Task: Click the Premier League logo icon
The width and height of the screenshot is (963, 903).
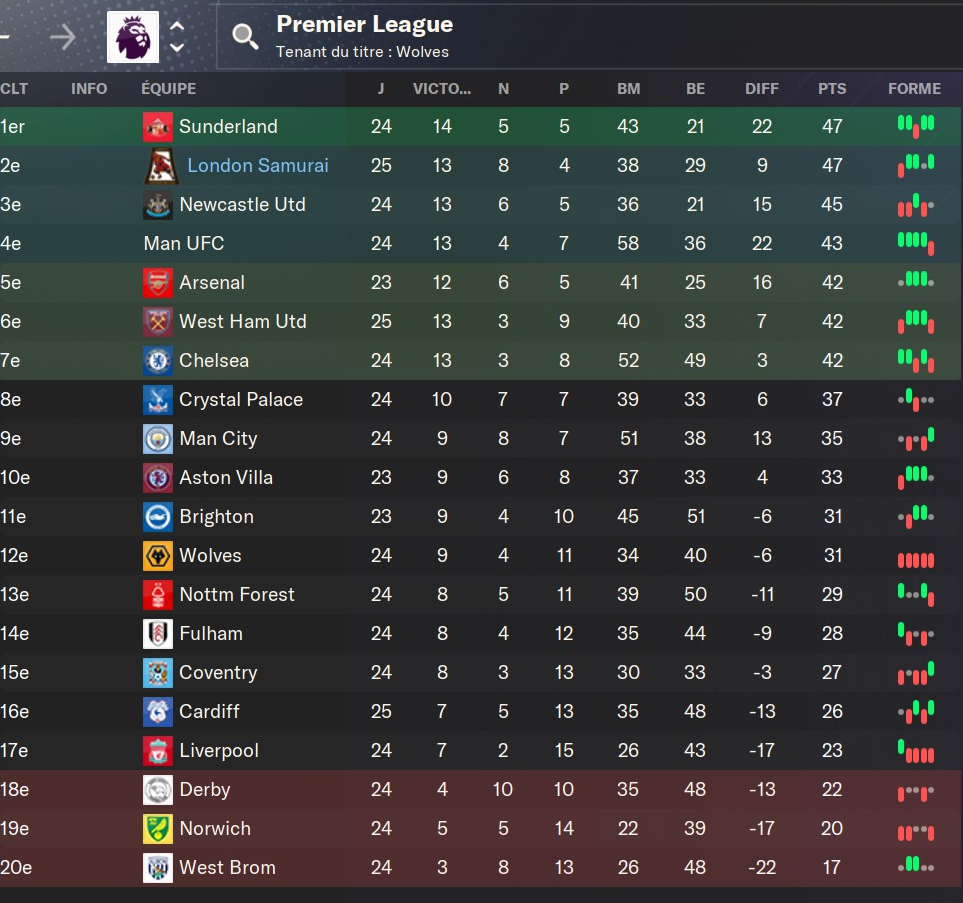Action: tap(133, 37)
